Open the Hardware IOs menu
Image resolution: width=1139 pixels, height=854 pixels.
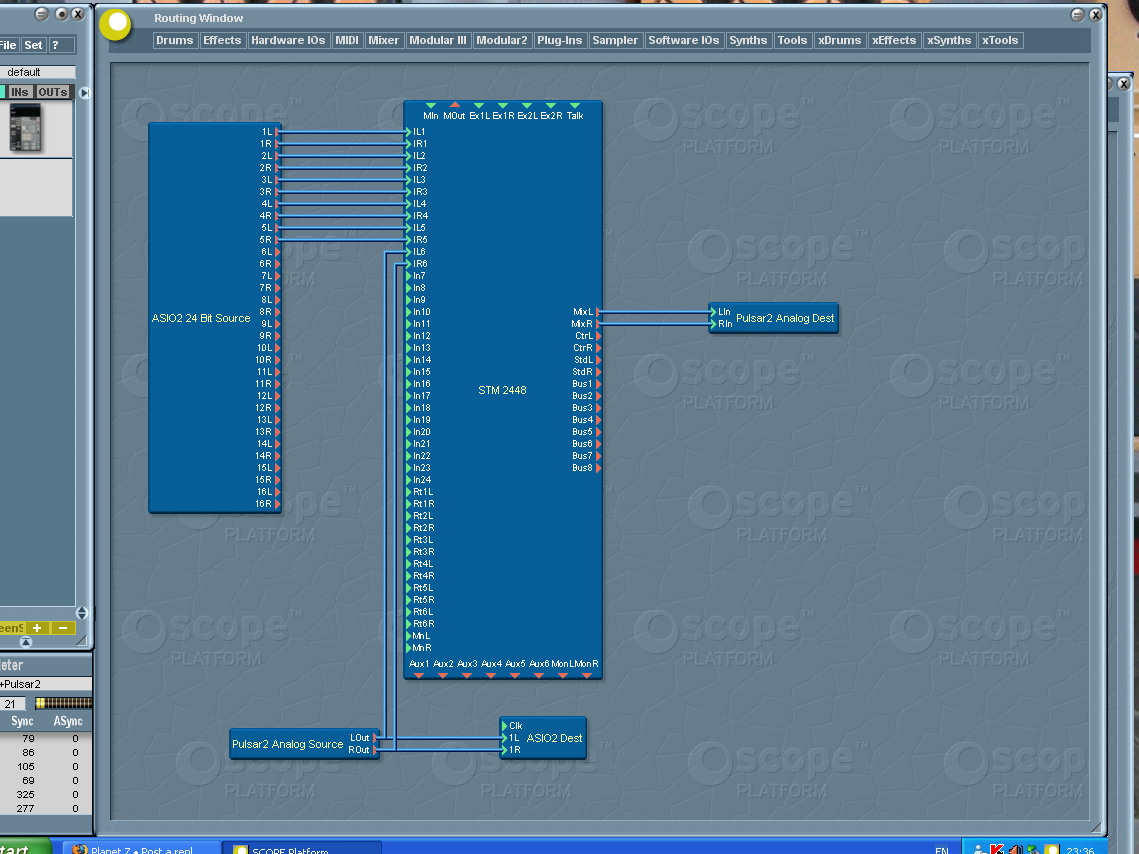[x=288, y=40]
